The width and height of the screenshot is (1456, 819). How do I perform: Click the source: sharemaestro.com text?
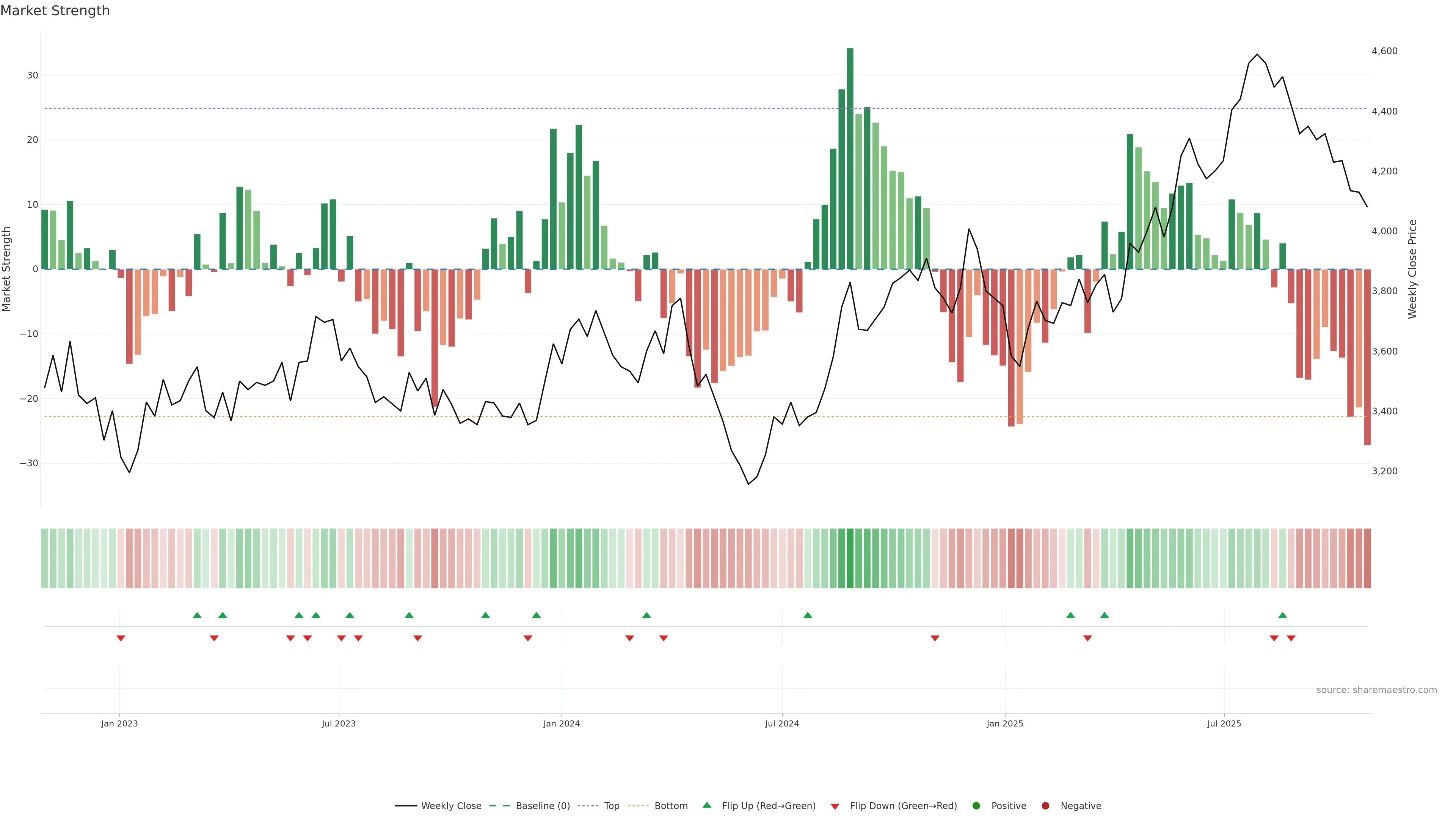coord(1376,690)
